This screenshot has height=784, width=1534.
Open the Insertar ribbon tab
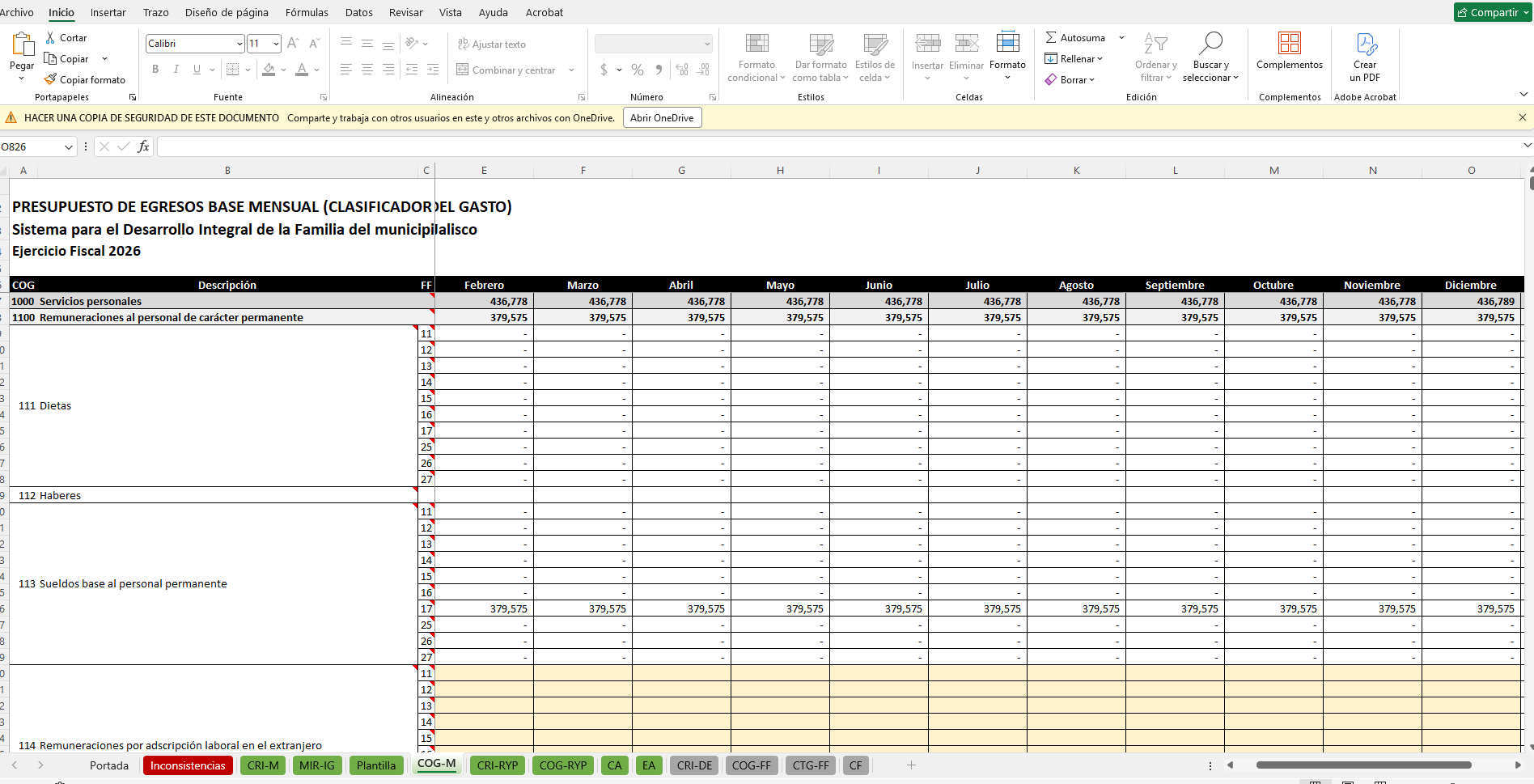coord(108,12)
